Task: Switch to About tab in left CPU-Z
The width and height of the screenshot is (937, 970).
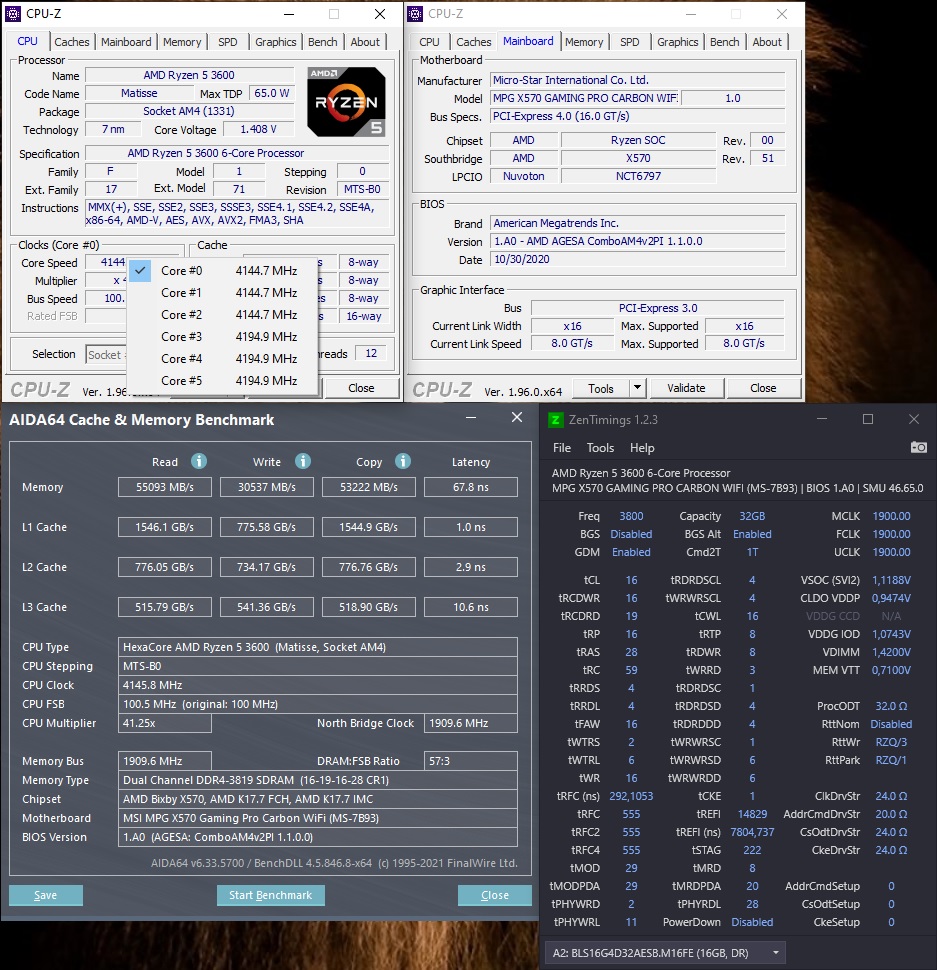Action: [365, 42]
